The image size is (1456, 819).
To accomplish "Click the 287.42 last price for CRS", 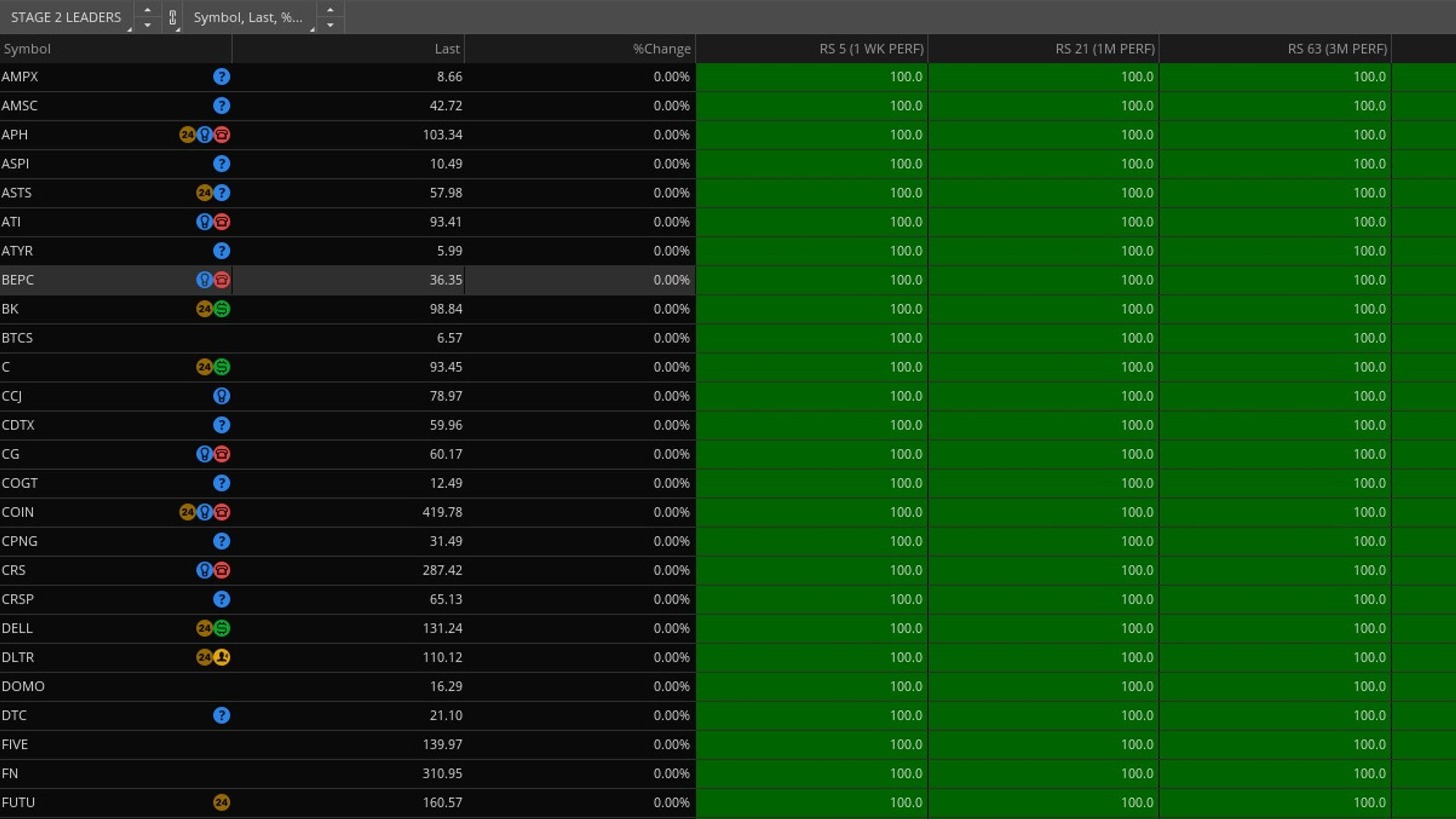I will 442,570.
